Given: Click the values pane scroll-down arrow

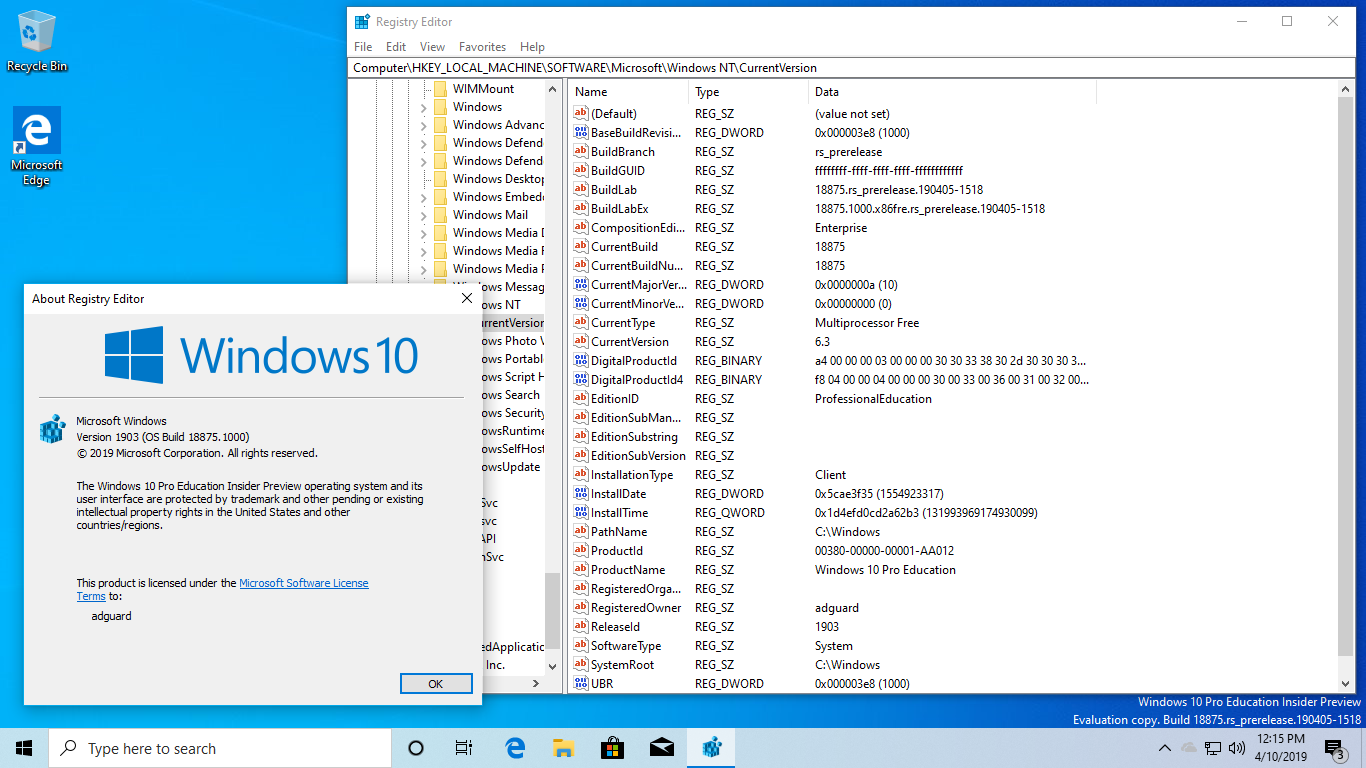Looking at the screenshot, I should pyautogui.click(x=1345, y=685).
